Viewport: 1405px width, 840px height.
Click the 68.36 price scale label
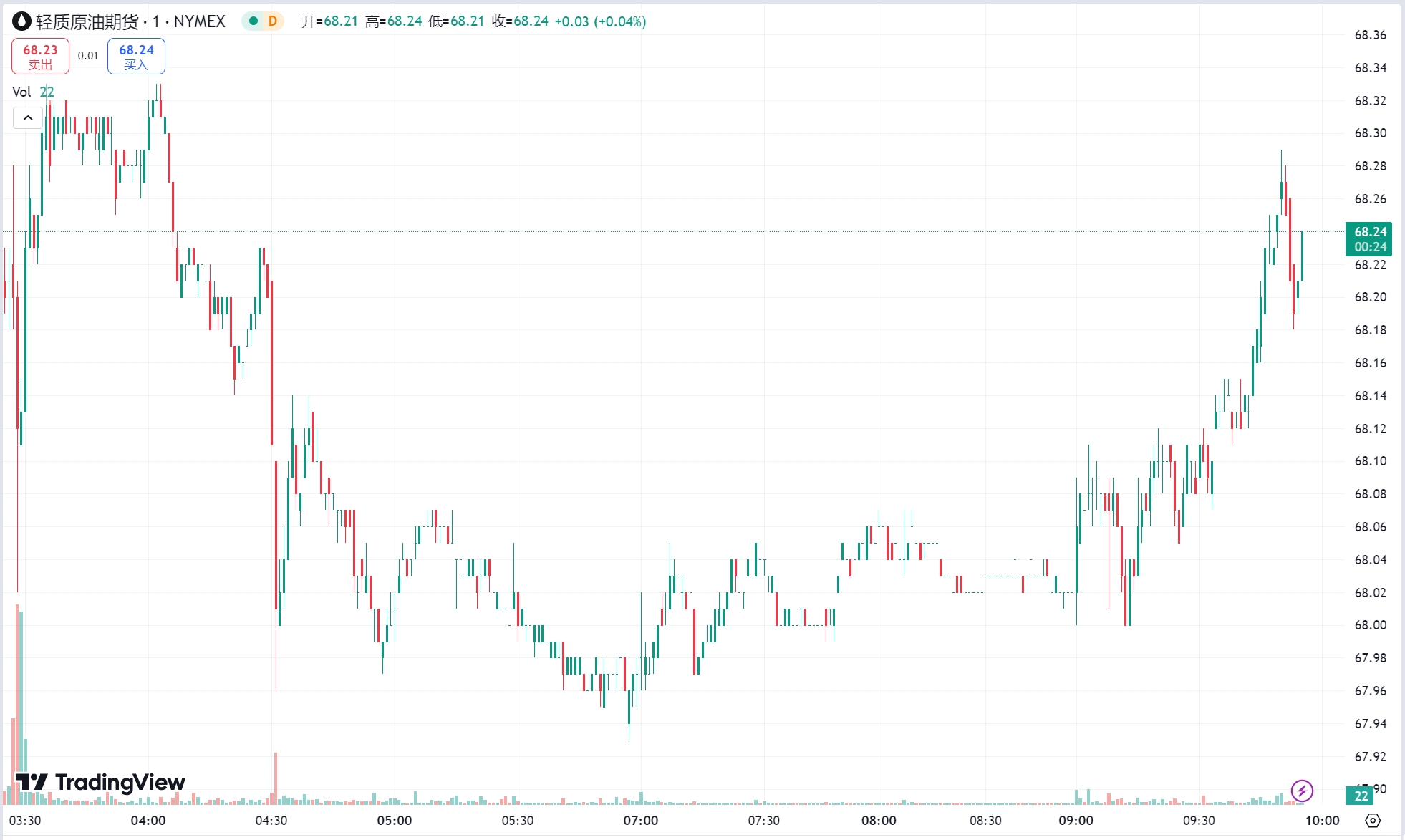click(x=1370, y=35)
